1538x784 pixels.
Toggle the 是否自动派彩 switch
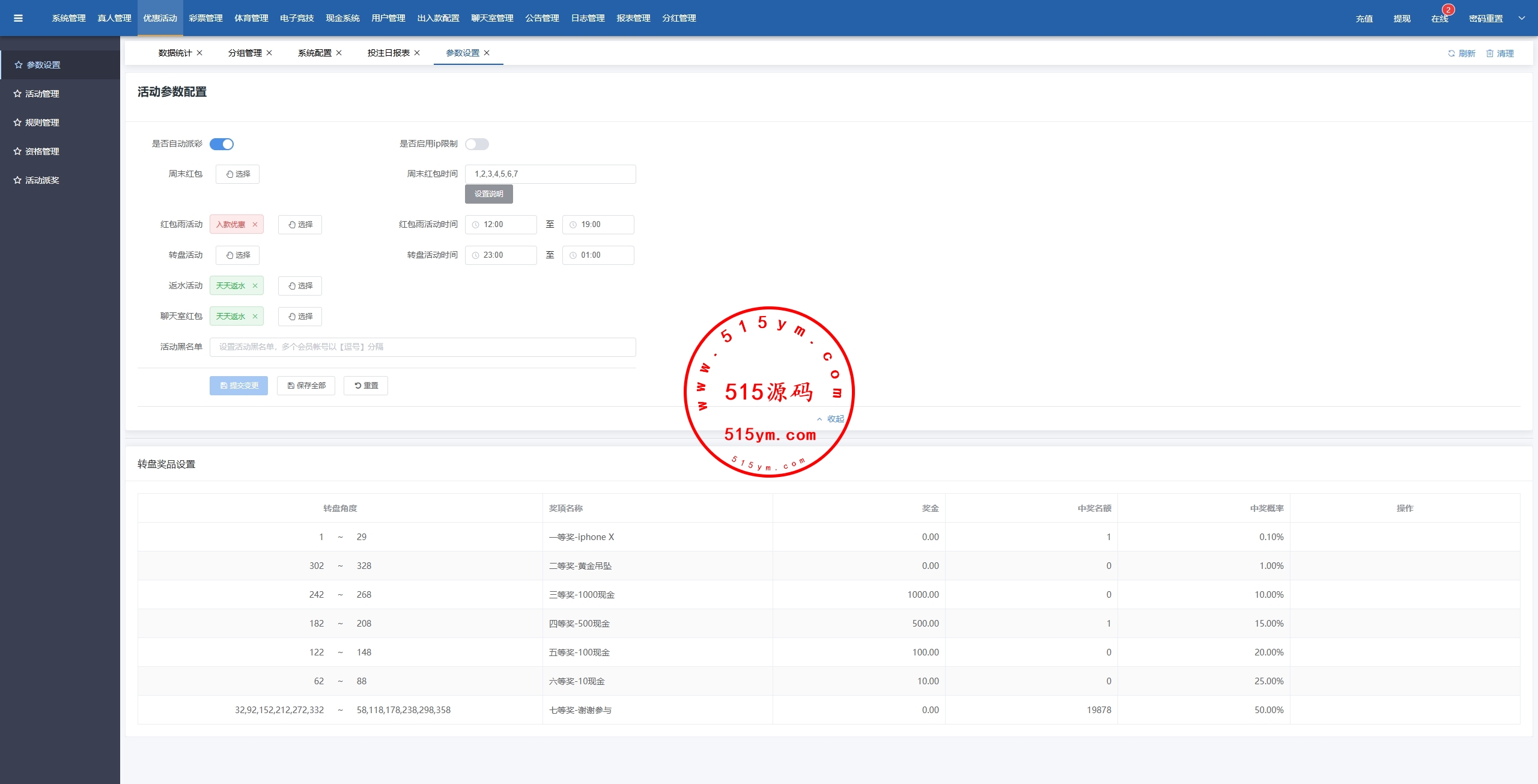222,144
